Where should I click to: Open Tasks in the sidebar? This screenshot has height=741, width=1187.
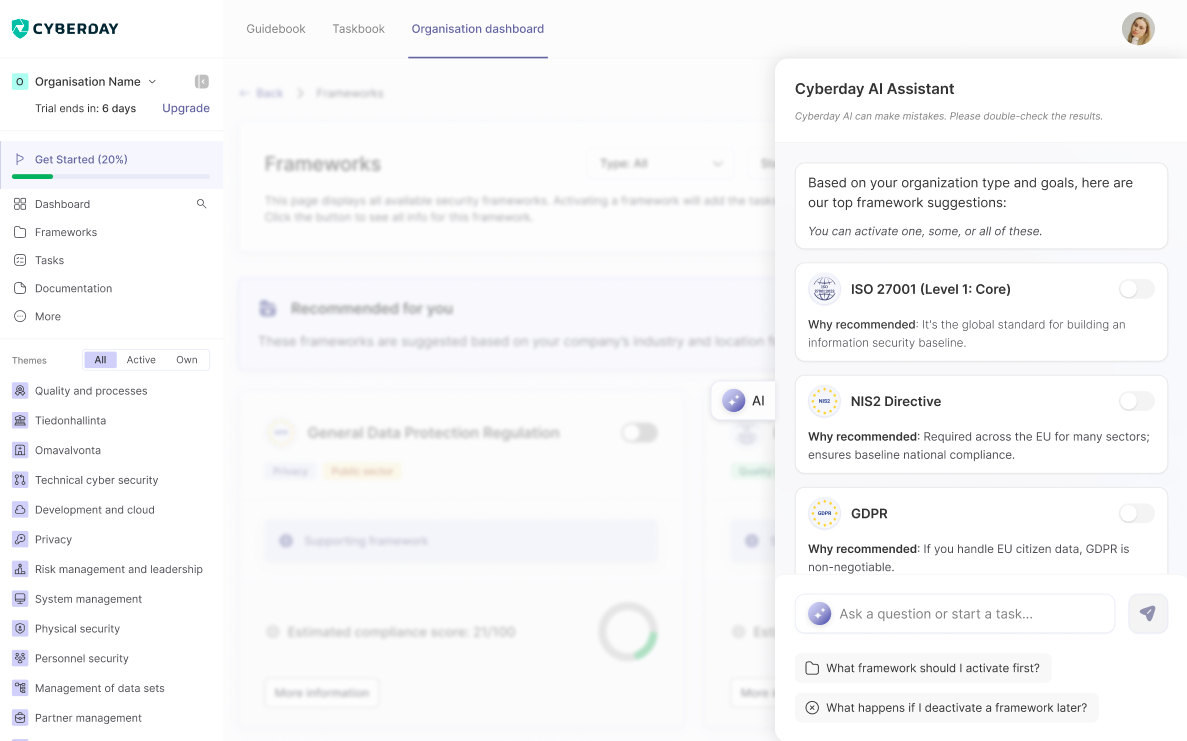pyautogui.click(x=49, y=260)
